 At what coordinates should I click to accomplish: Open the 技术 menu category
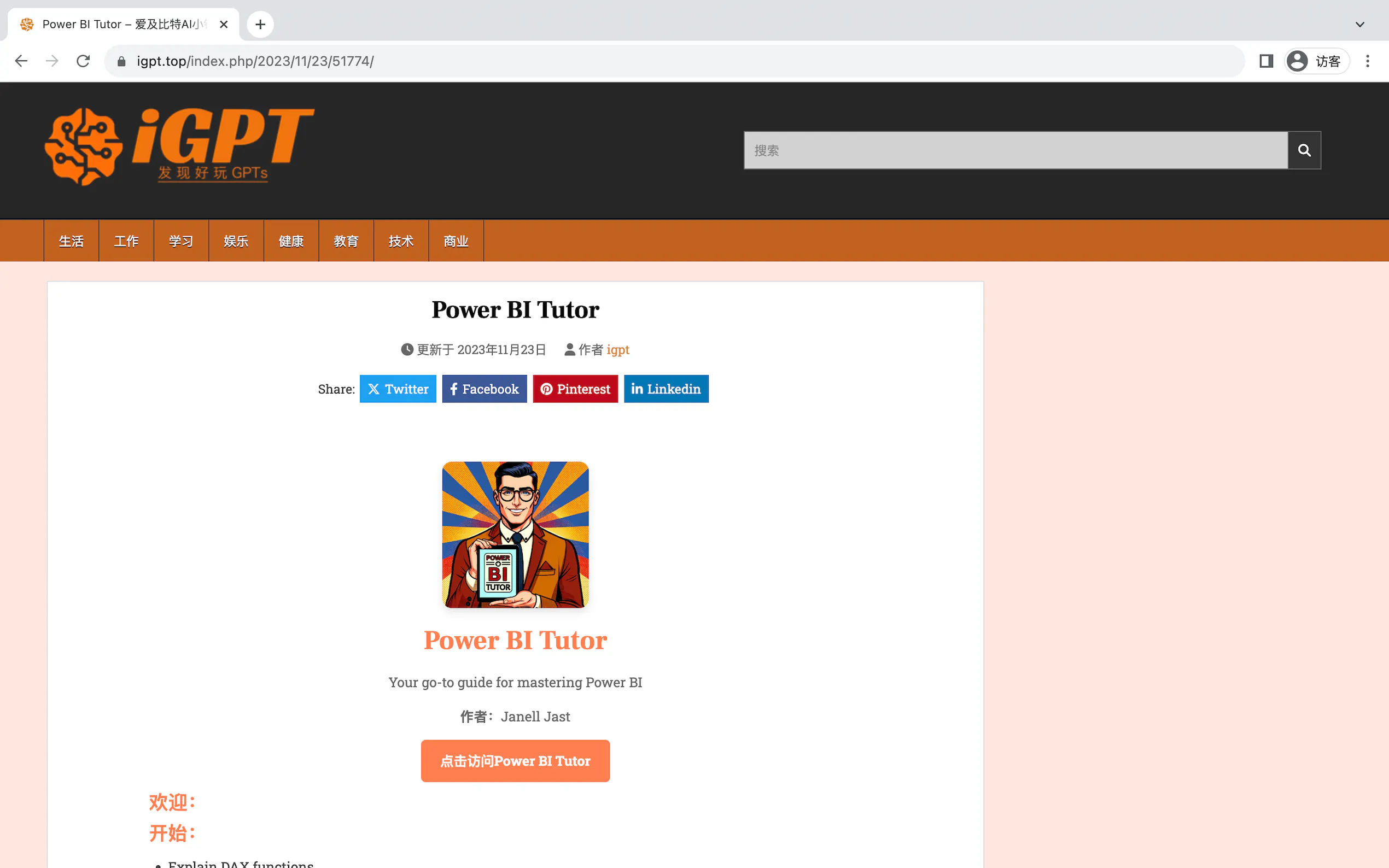[x=401, y=241]
